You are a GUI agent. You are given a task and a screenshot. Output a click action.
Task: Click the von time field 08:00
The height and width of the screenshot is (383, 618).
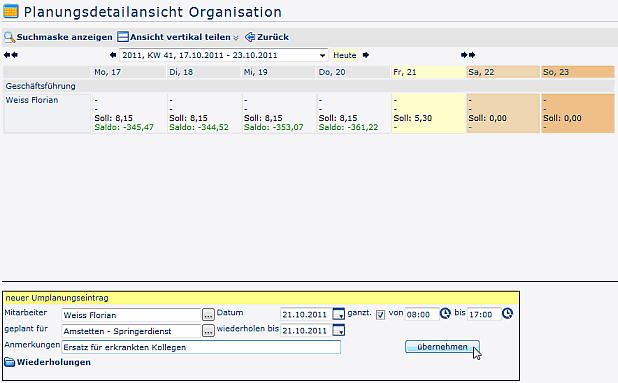tap(422, 314)
